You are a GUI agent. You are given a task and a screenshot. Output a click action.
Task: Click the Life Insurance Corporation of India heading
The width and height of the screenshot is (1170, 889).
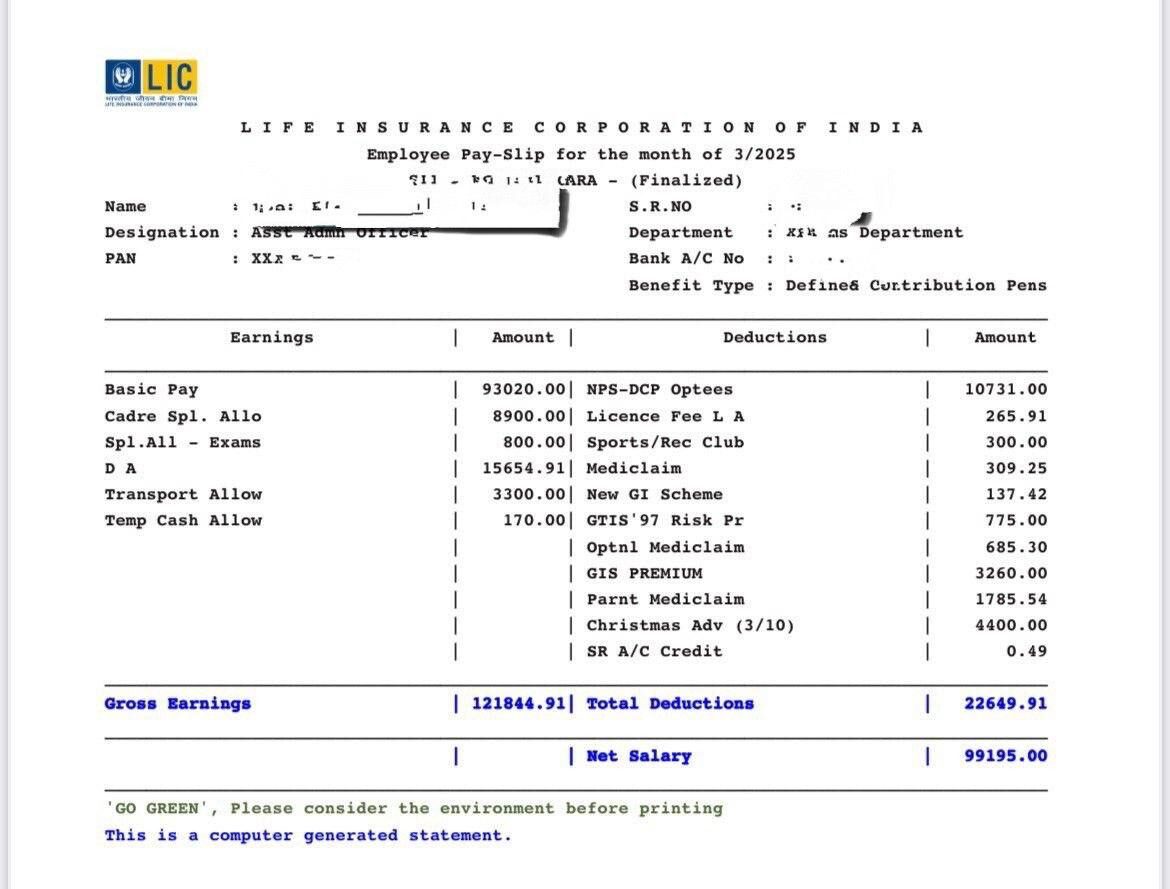coord(582,127)
